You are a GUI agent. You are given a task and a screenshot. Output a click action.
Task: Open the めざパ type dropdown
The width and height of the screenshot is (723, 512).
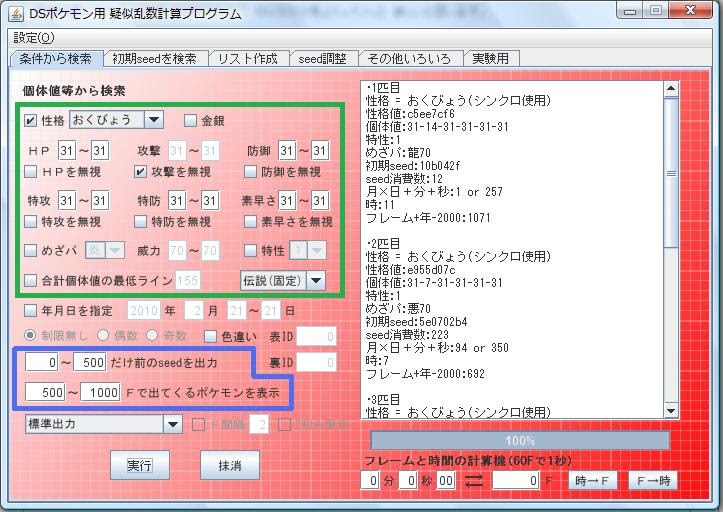(x=115, y=250)
